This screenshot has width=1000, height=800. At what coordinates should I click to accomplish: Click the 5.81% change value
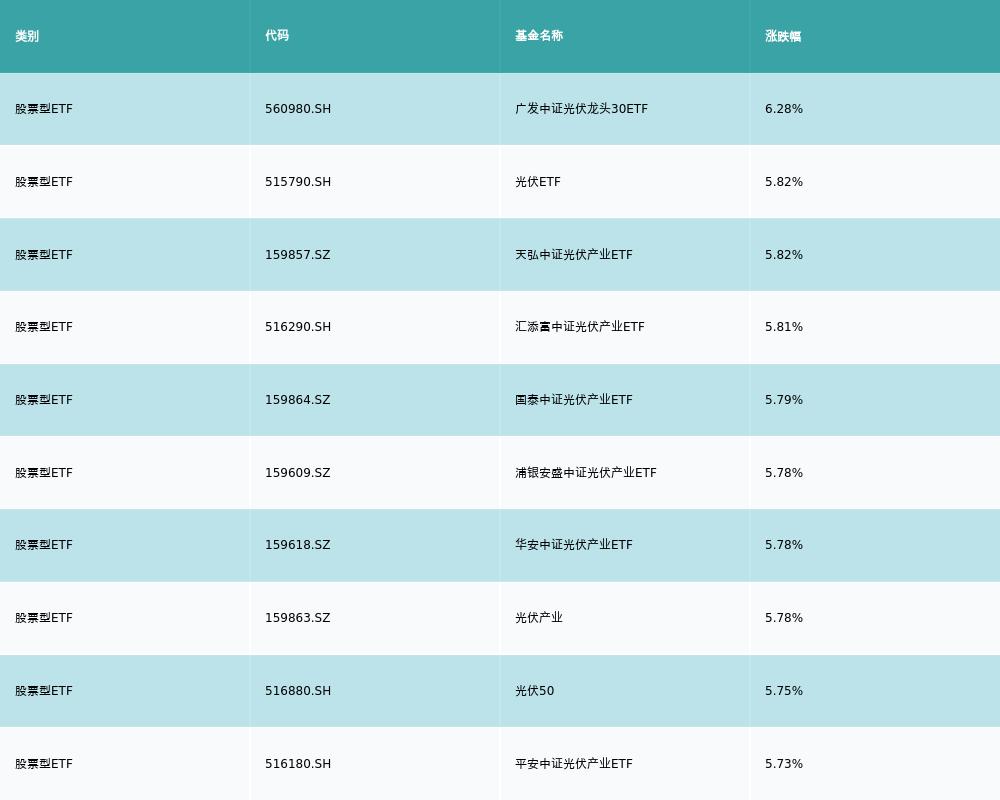[784, 327]
